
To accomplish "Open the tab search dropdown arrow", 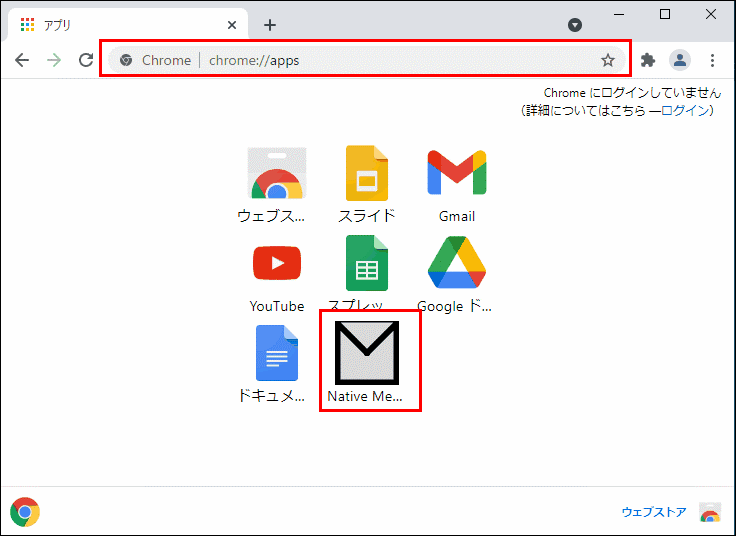I will pyautogui.click(x=575, y=25).
